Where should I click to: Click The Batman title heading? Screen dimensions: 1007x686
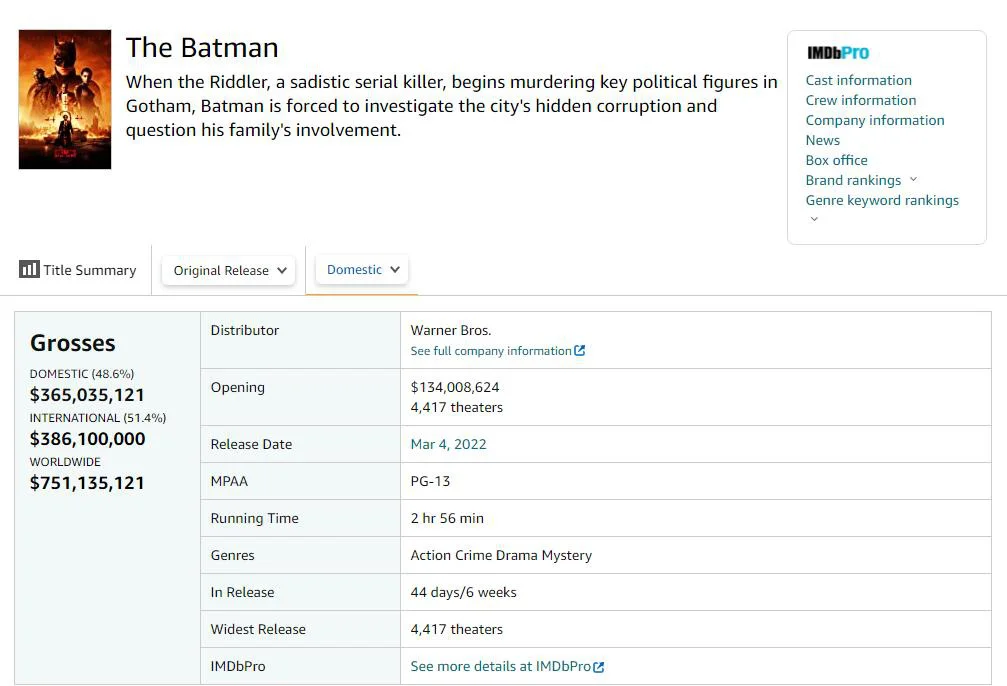(x=202, y=47)
